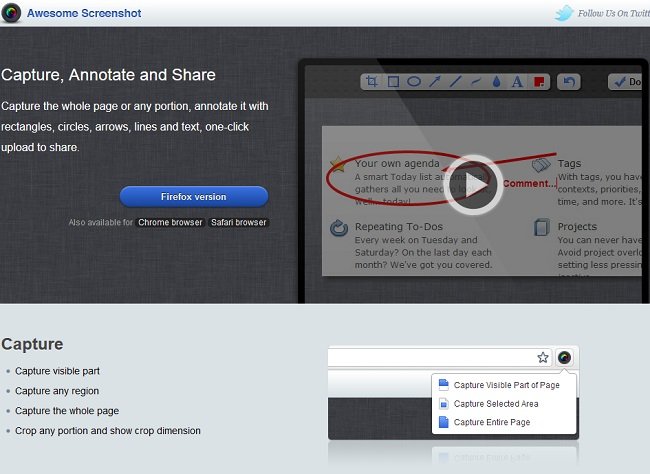Click the gold star beside 'Your own agenda'
Screen dimensions: 650x474
click(x=338, y=164)
